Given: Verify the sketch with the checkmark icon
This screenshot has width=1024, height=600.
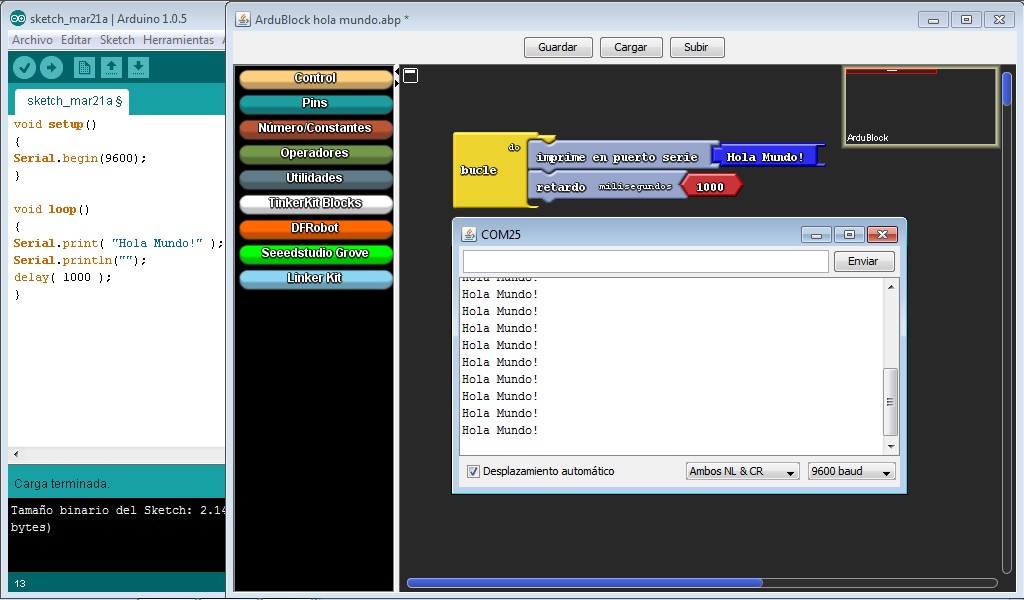Looking at the screenshot, I should [24, 68].
